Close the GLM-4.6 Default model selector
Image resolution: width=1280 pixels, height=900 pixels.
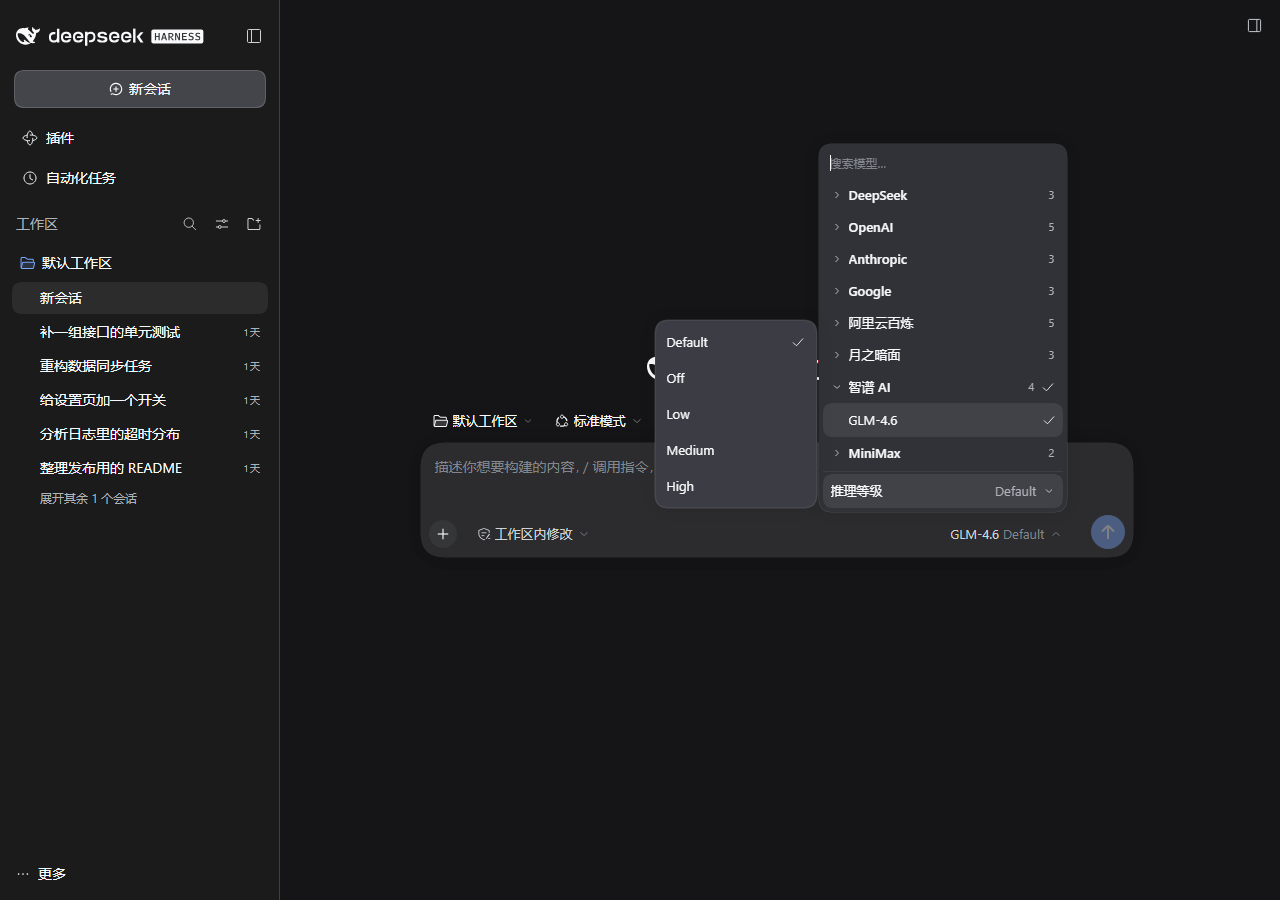1005,534
